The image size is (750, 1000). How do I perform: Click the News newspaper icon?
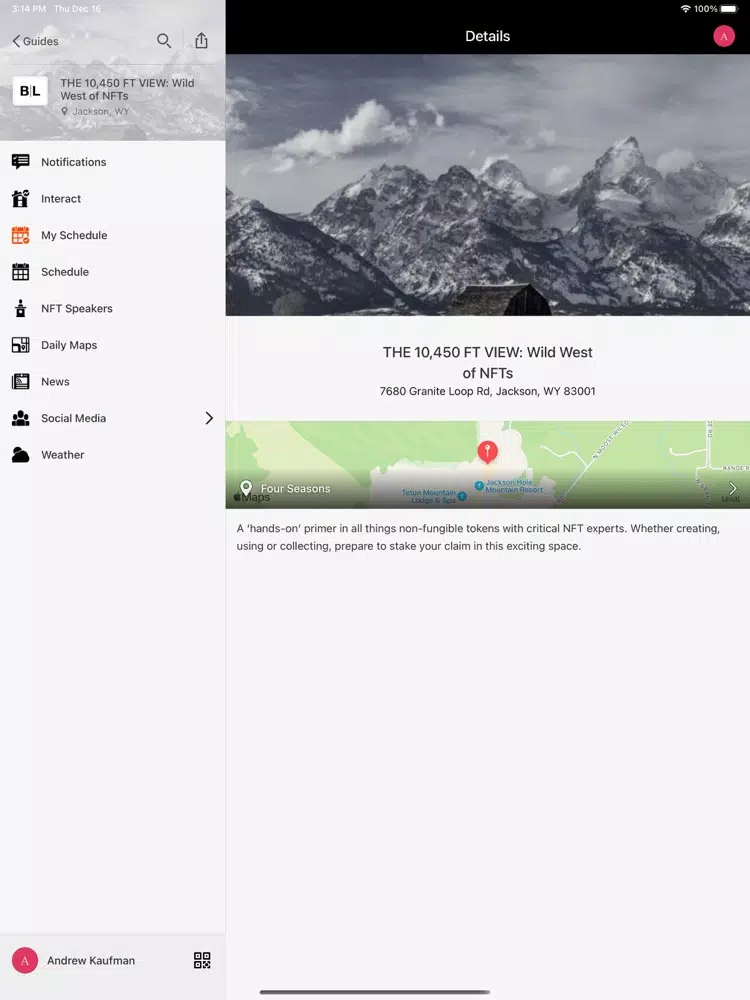20,381
